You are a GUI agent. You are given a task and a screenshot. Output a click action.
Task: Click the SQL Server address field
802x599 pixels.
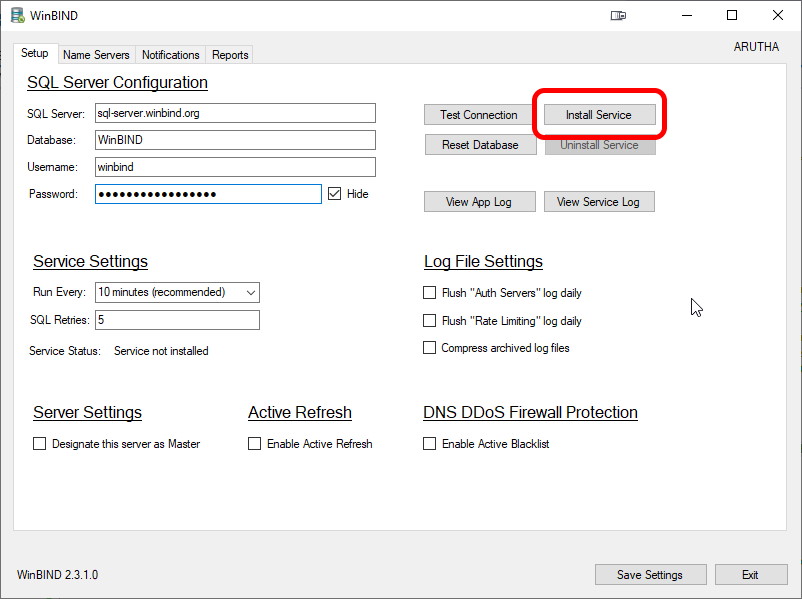[235, 113]
